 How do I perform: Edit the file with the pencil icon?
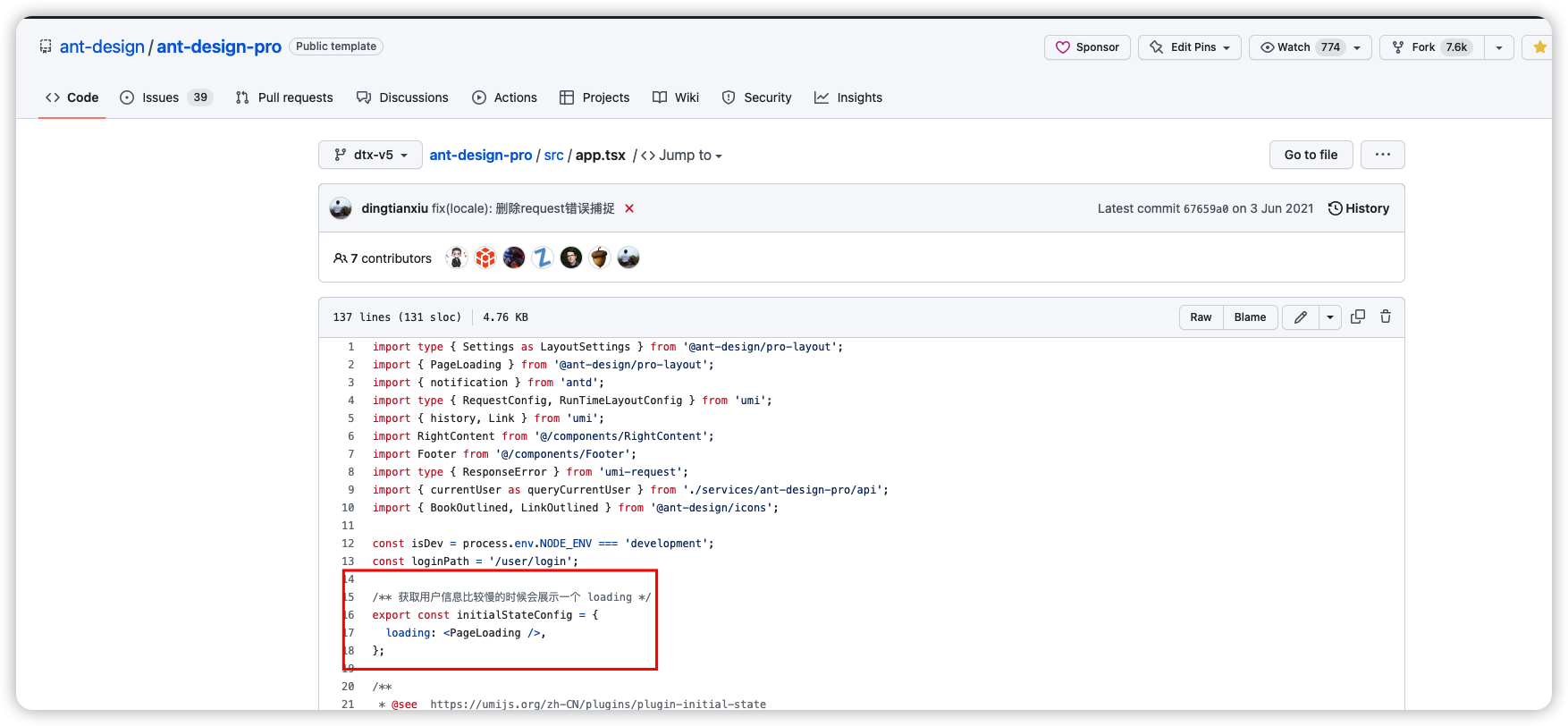[1301, 317]
